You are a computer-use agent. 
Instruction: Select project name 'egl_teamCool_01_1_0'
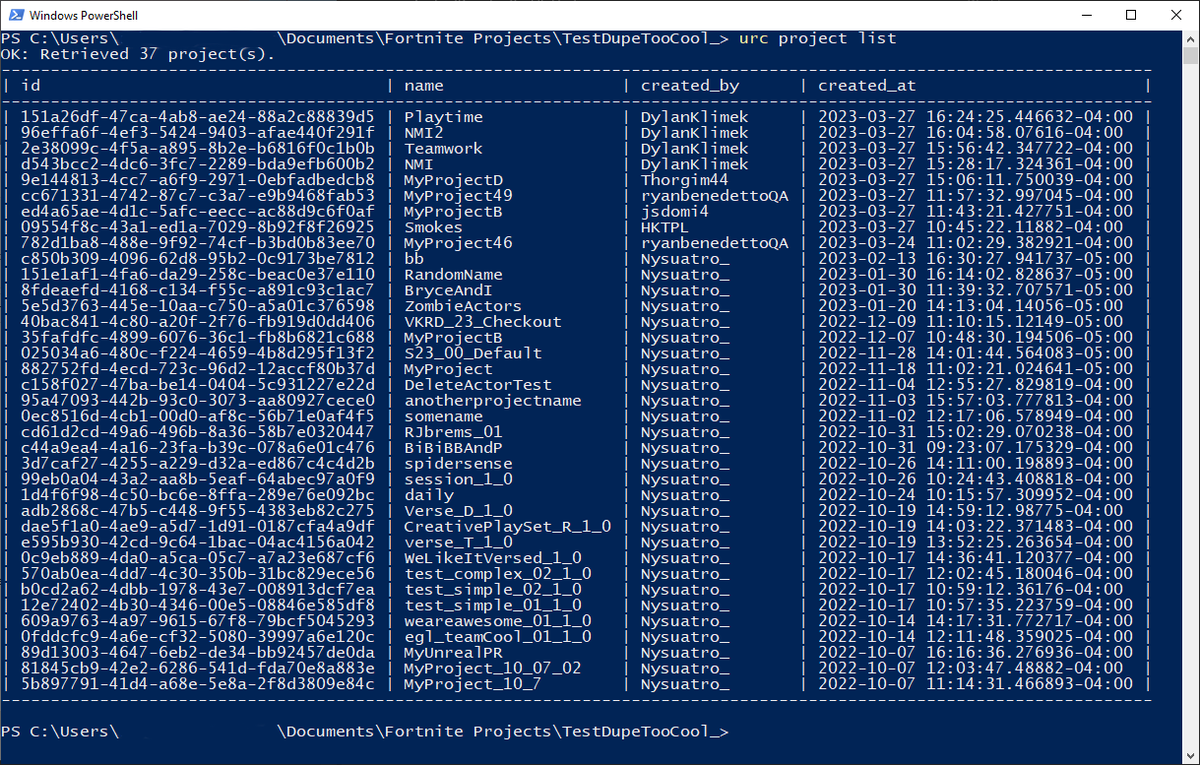coord(498,637)
